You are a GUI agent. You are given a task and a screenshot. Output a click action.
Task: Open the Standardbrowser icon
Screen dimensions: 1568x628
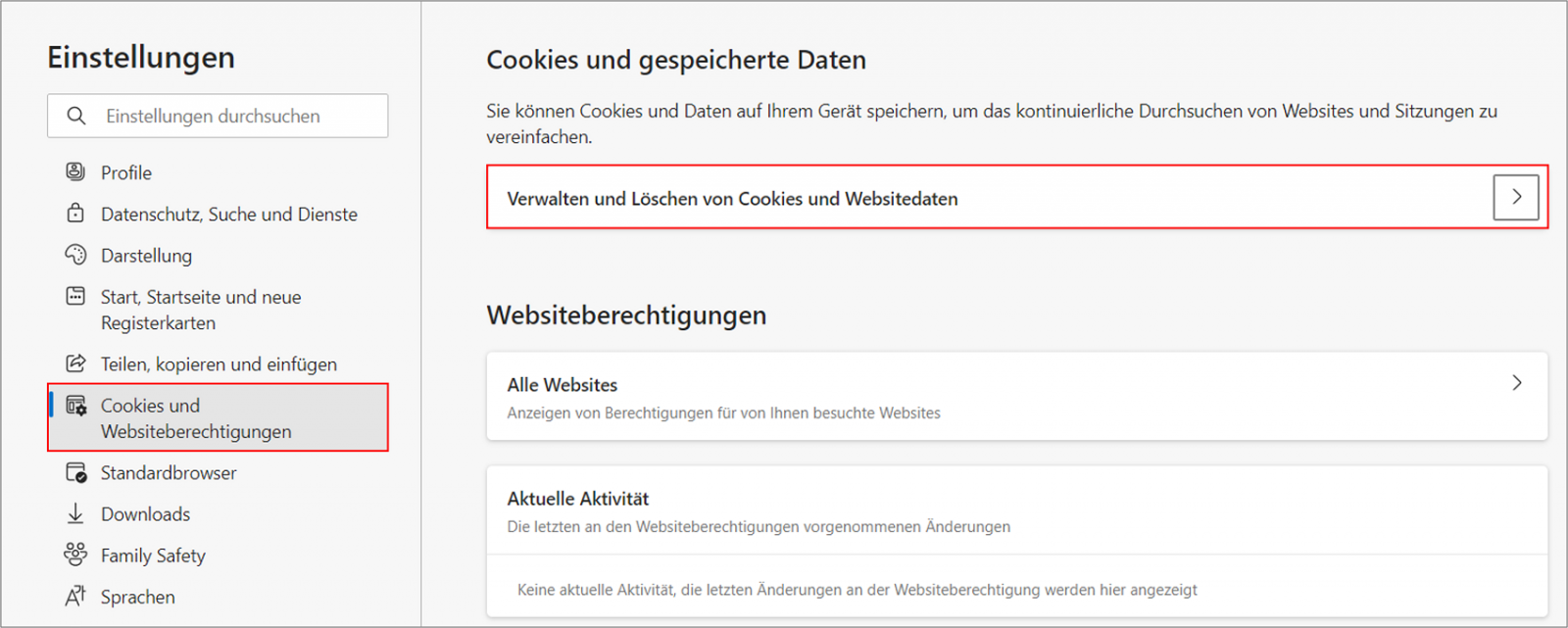[x=75, y=472]
